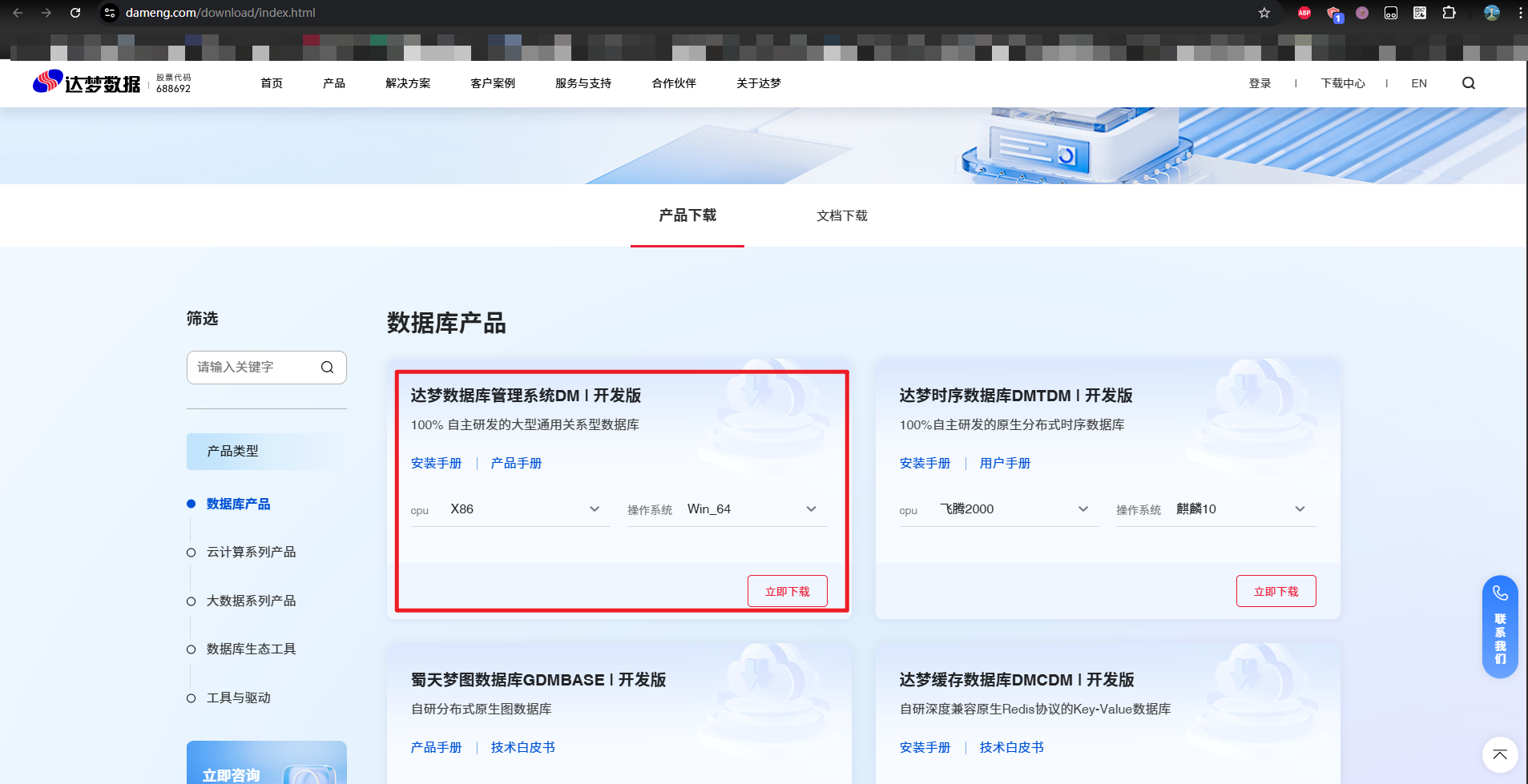Click 登录 link in header

click(x=1260, y=83)
